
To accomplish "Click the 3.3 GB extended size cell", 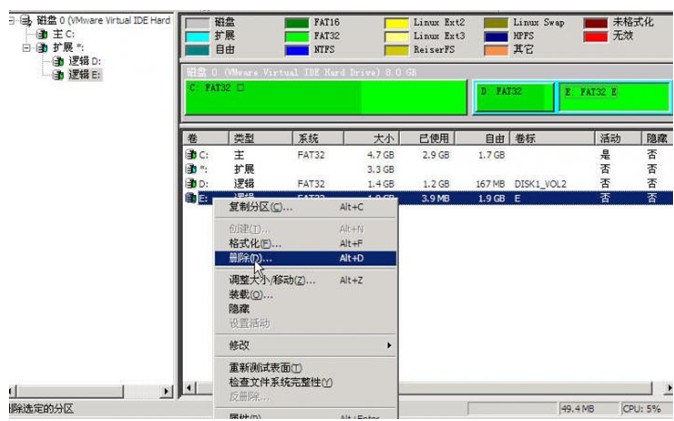I will point(380,169).
